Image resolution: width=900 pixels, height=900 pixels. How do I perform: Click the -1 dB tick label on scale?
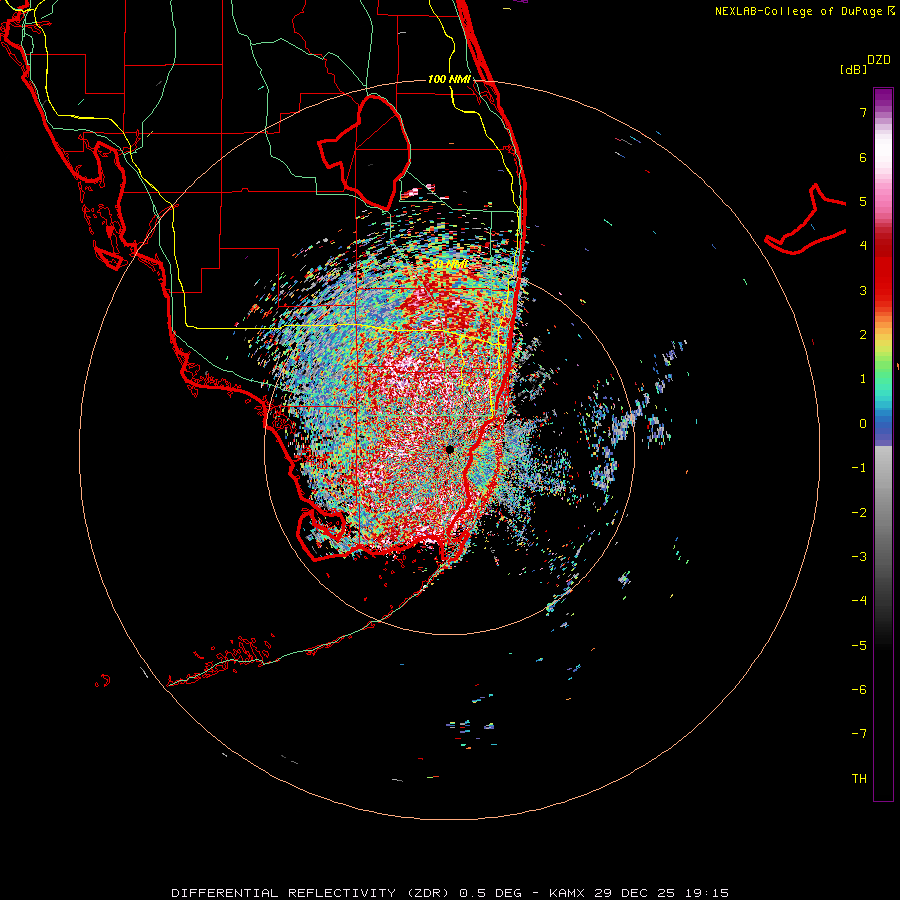pos(859,468)
